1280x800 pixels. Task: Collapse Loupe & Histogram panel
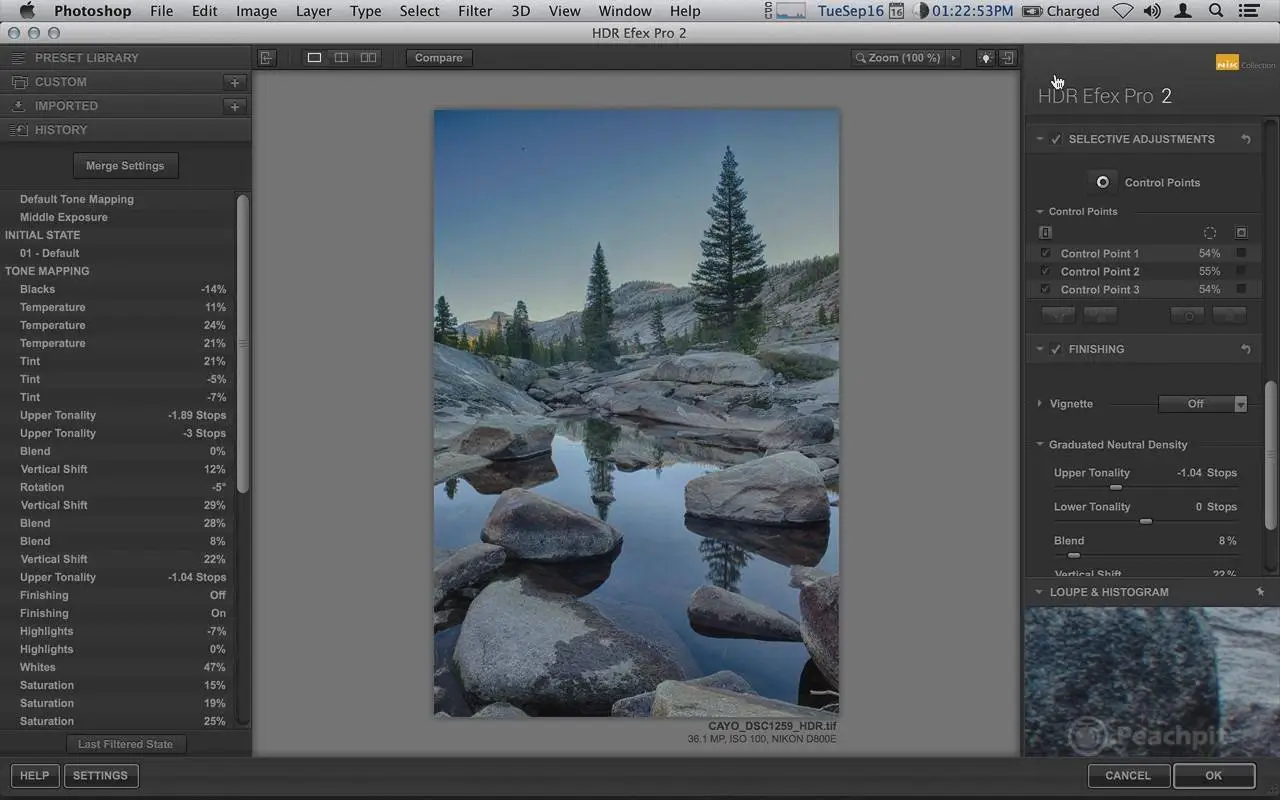point(1039,592)
